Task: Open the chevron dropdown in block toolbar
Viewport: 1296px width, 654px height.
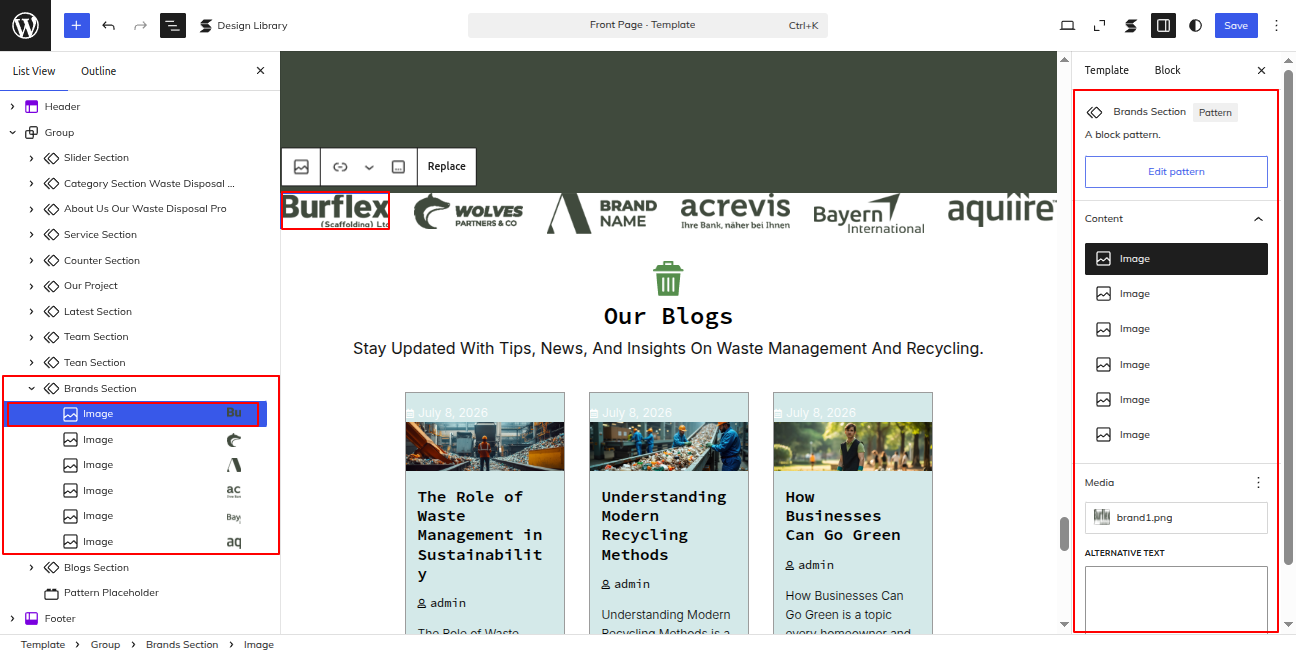Action: pyautogui.click(x=369, y=167)
